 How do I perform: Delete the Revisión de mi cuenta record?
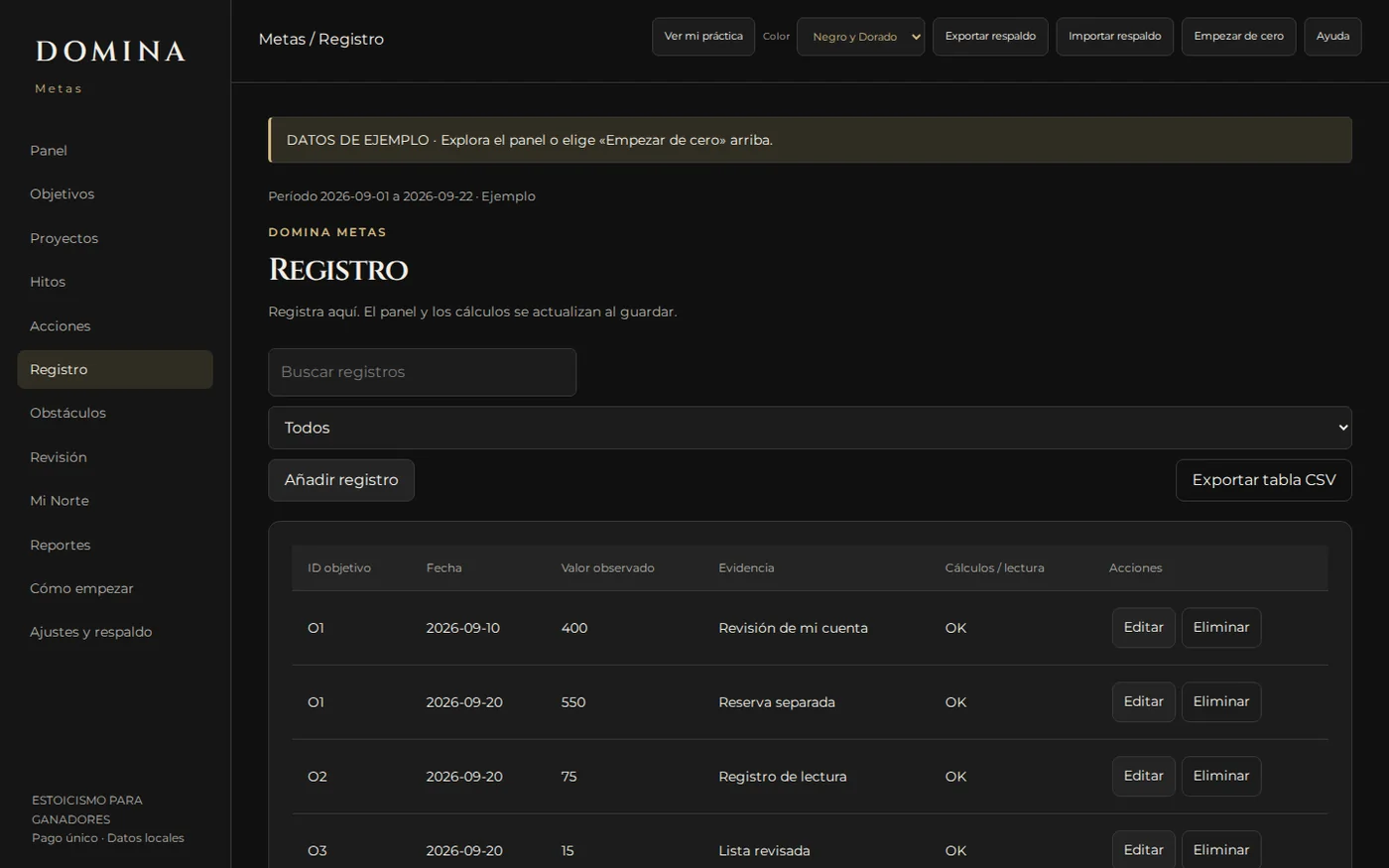click(x=1221, y=628)
